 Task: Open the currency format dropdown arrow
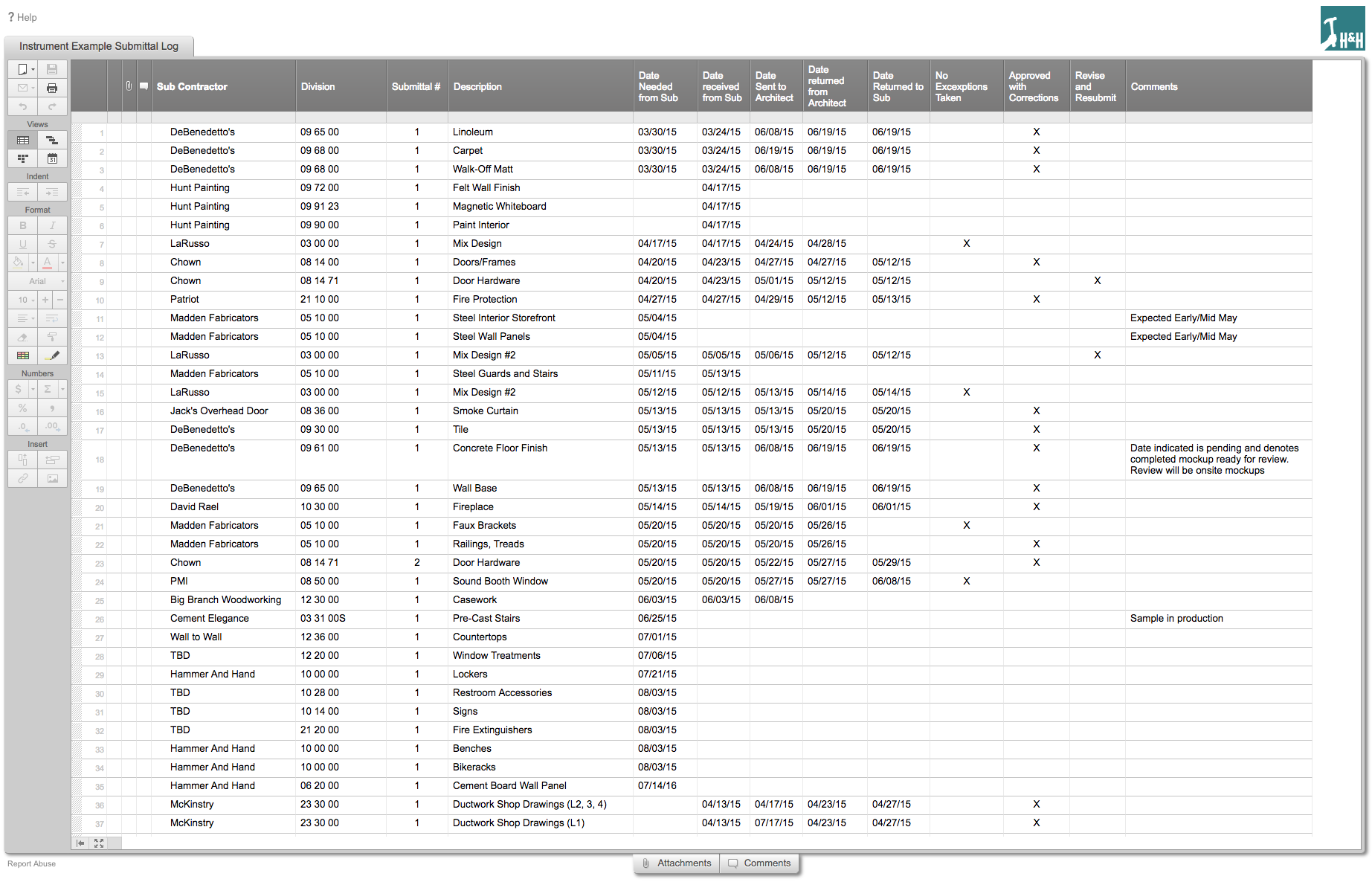click(33, 389)
